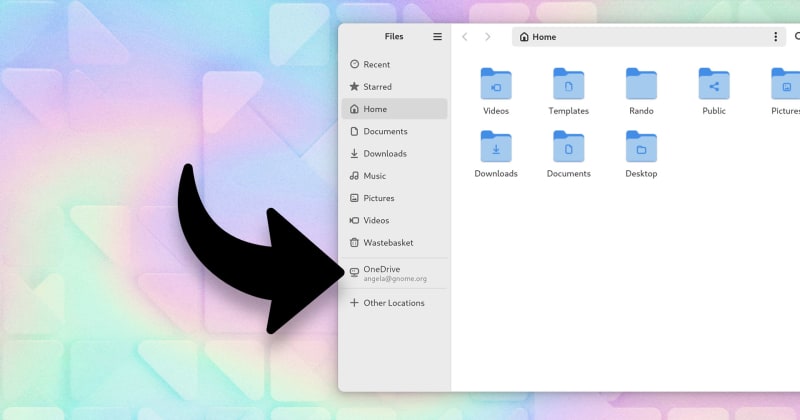
Task: Open the Rando folder
Action: coord(641,84)
